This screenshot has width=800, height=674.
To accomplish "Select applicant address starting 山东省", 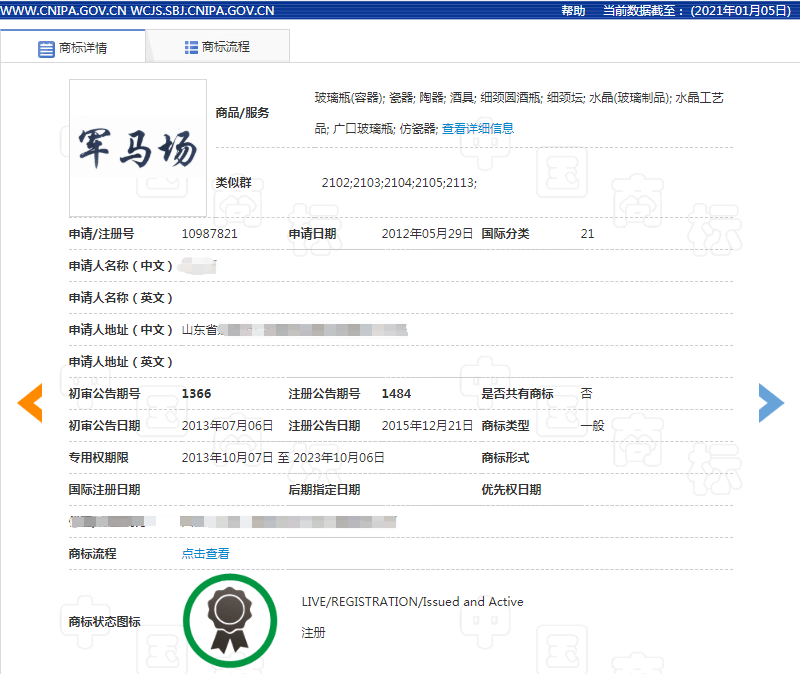I will (294, 330).
